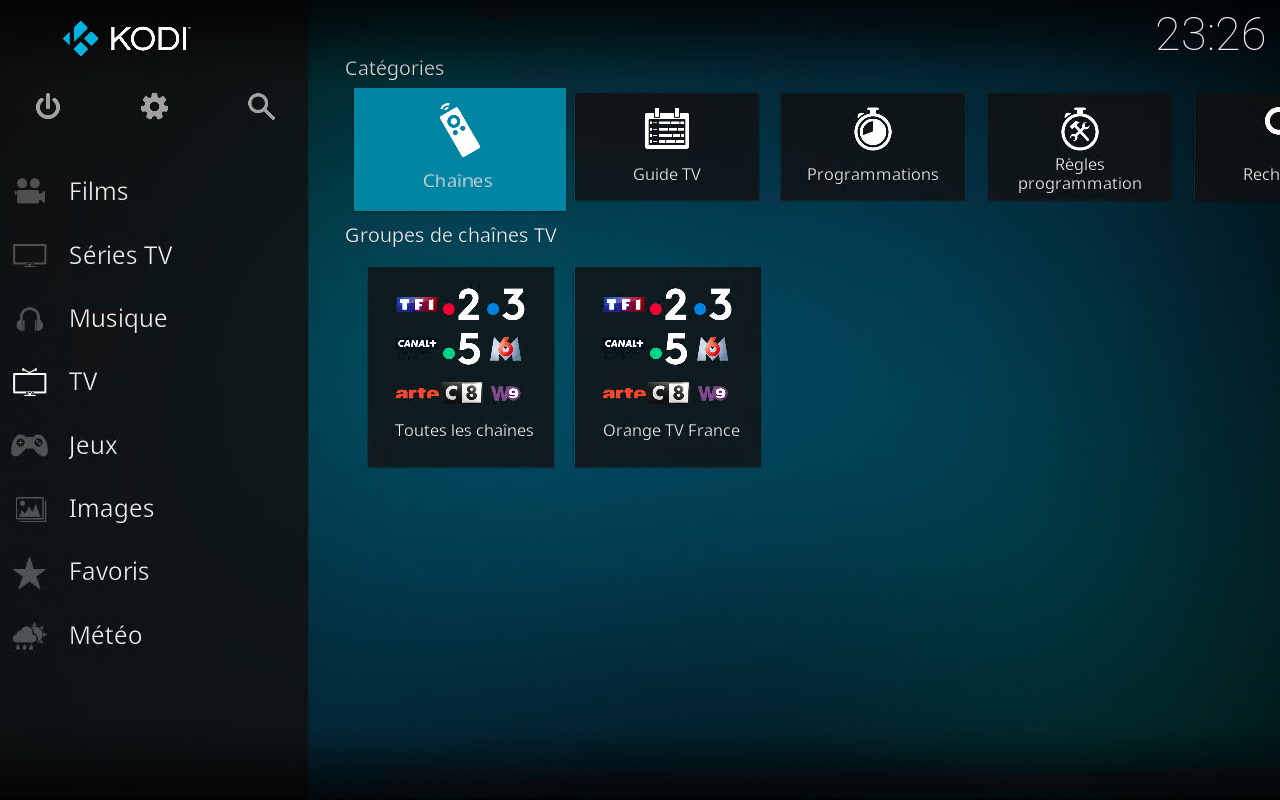Click the Programmations stopwatch icon
Image resolution: width=1280 pixels, height=800 pixels.
(873, 130)
